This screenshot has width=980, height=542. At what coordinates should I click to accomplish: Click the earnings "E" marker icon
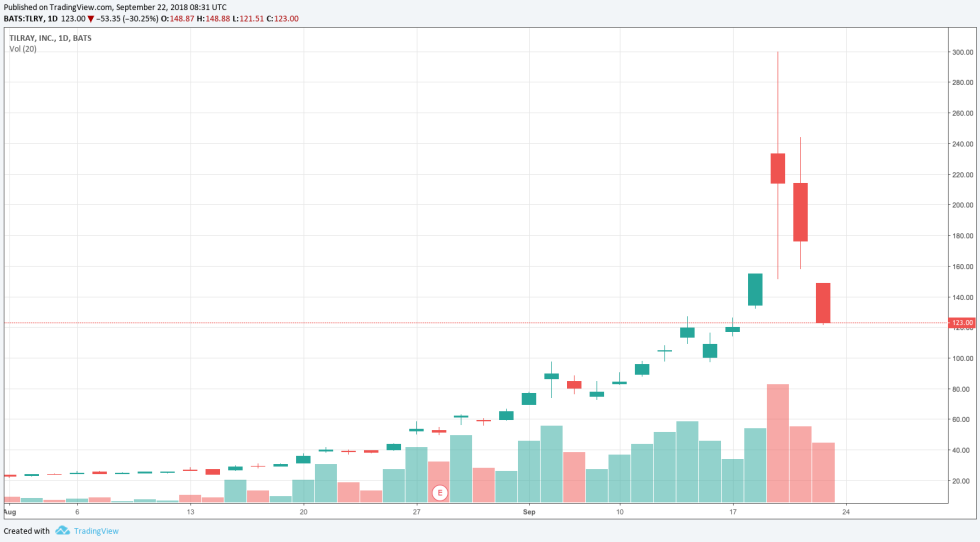(439, 493)
